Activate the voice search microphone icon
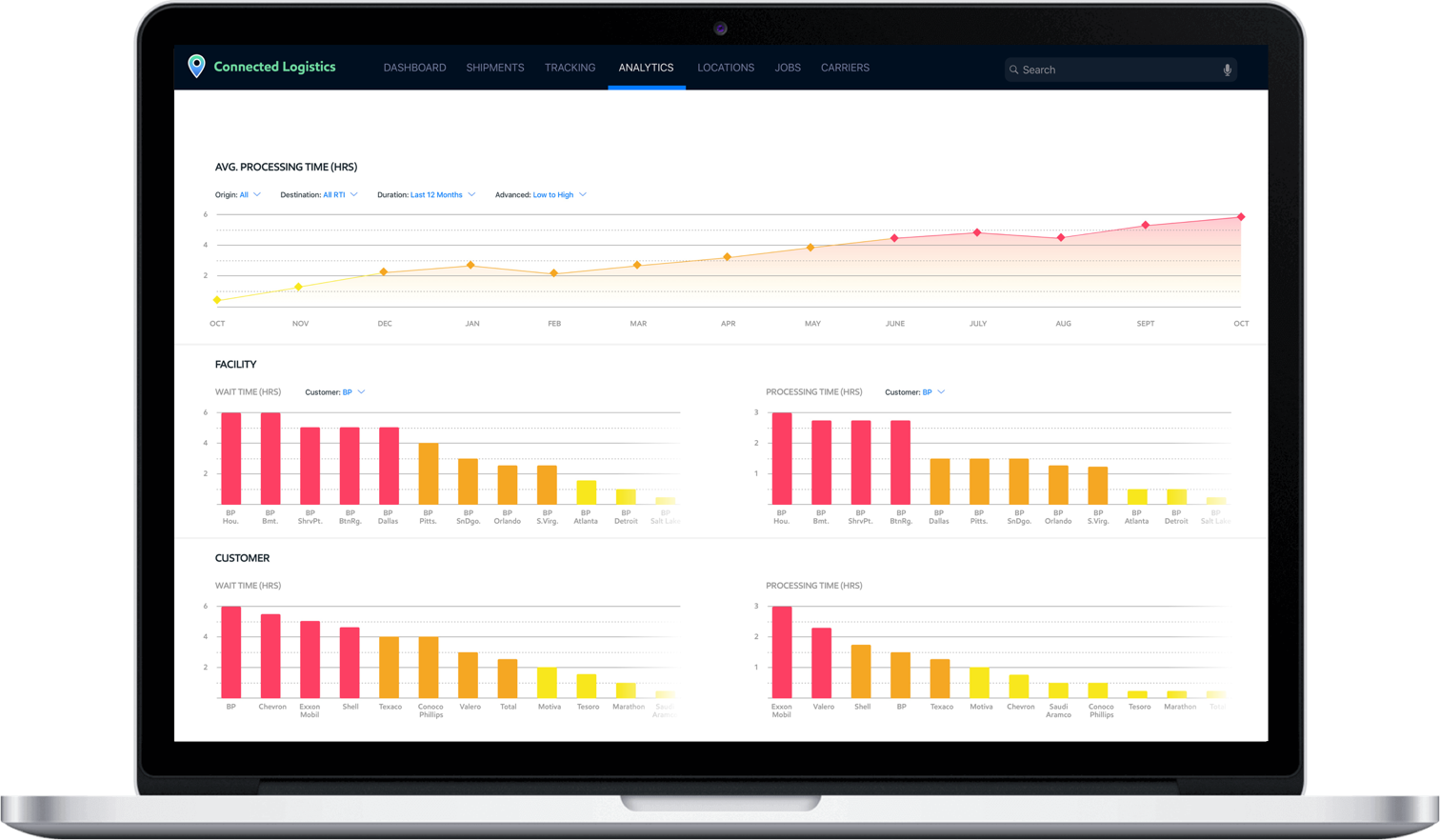Image resolution: width=1440 pixels, height=840 pixels. [1228, 70]
